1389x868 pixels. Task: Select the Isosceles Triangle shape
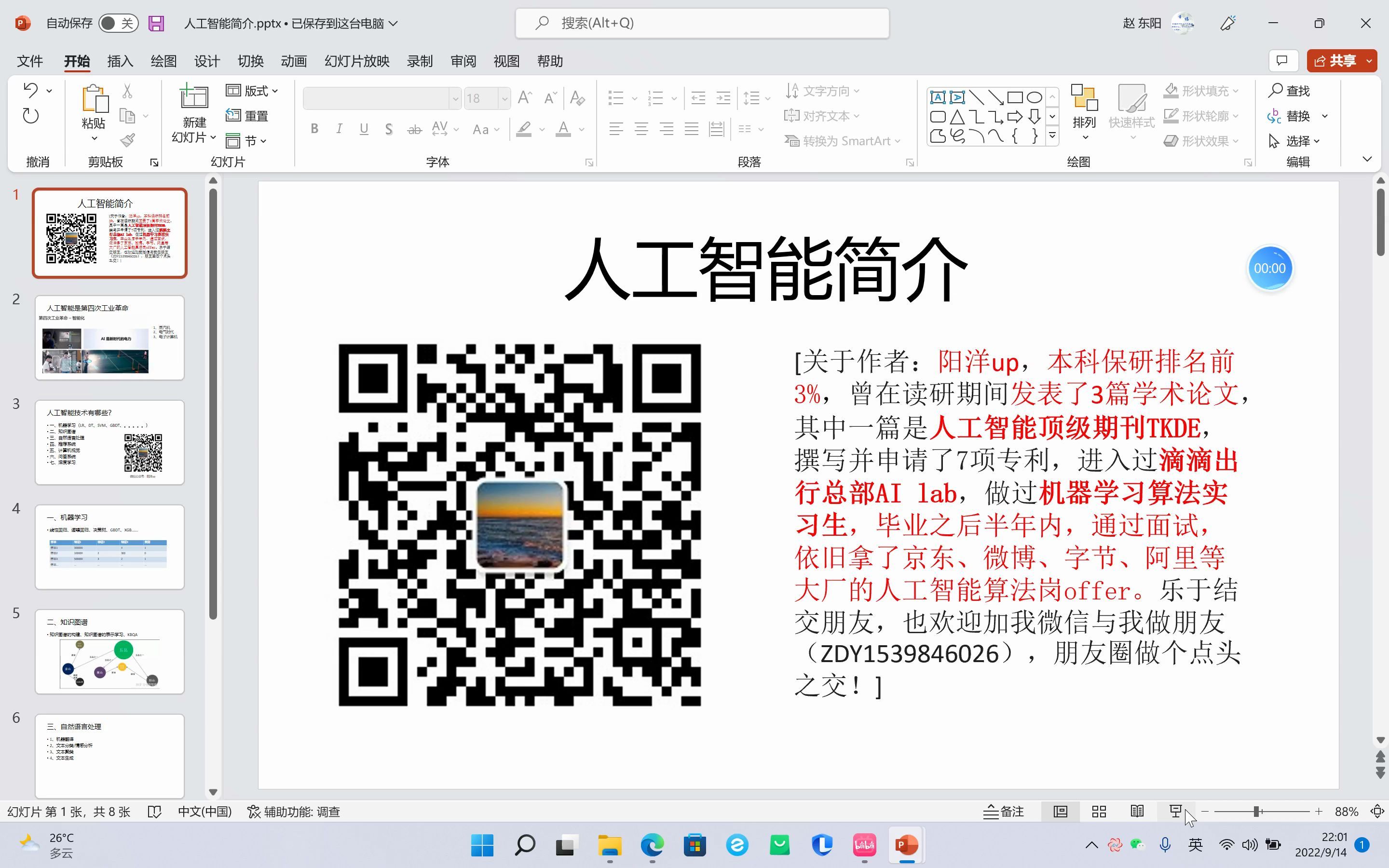click(957, 117)
